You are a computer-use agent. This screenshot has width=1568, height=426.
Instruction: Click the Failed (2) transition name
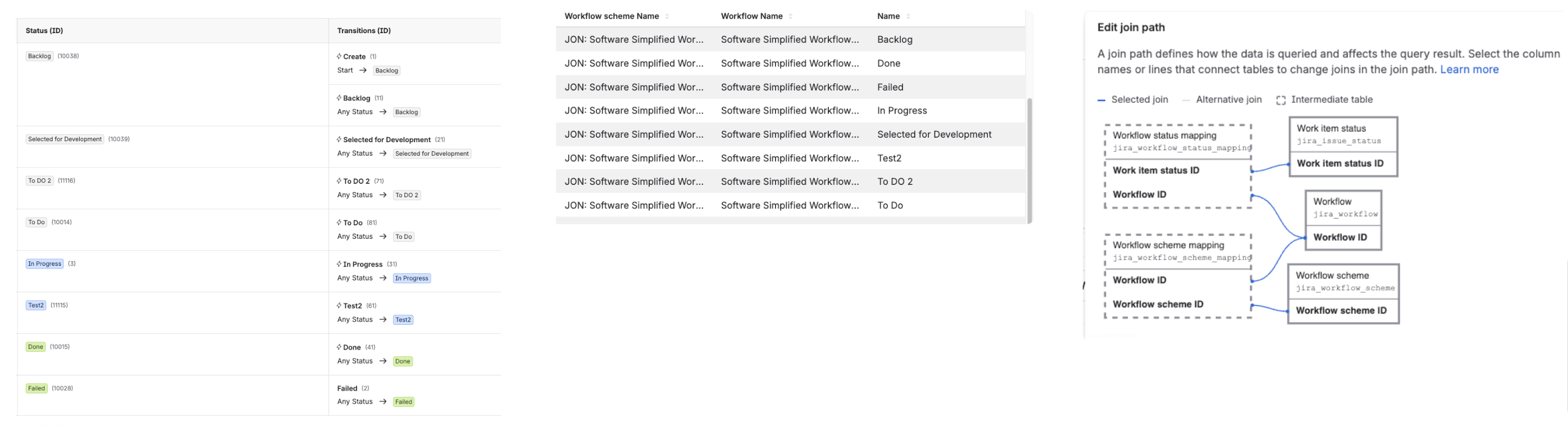347,388
